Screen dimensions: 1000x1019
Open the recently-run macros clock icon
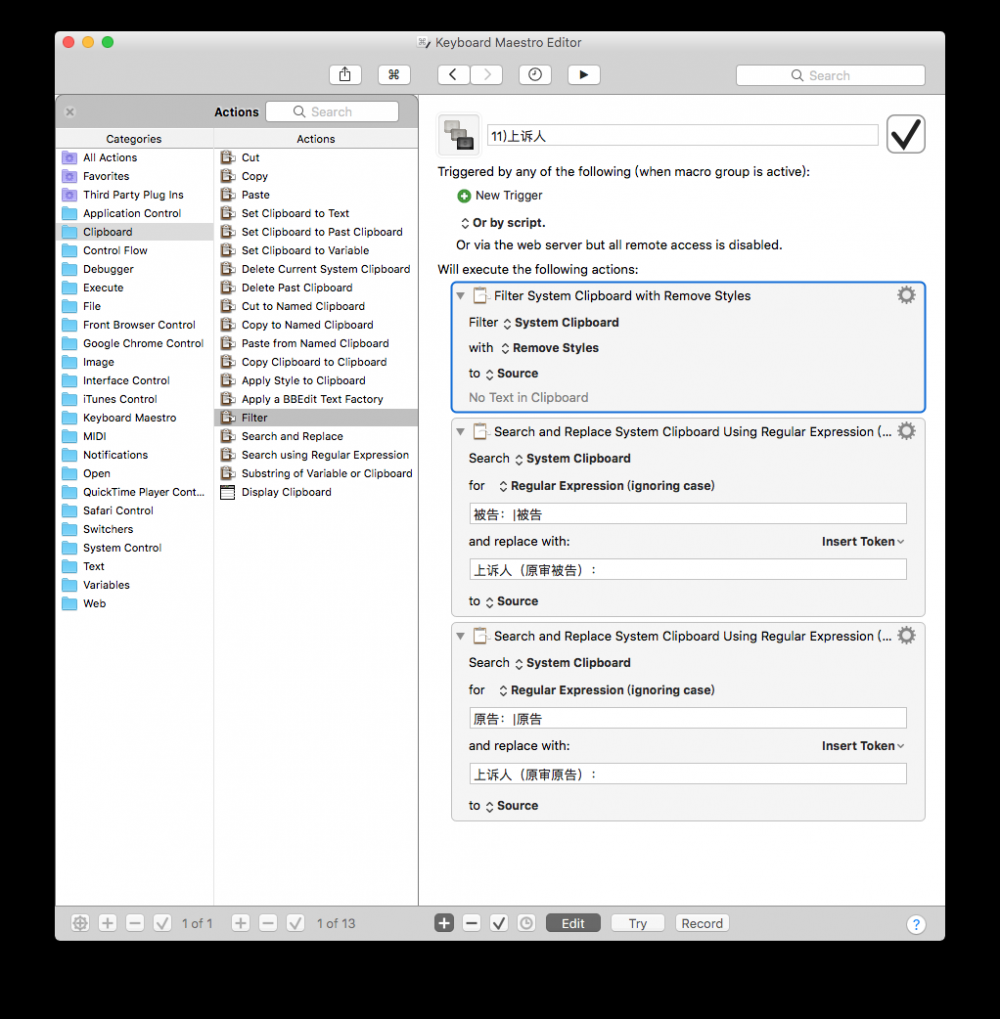pyautogui.click(x=534, y=74)
